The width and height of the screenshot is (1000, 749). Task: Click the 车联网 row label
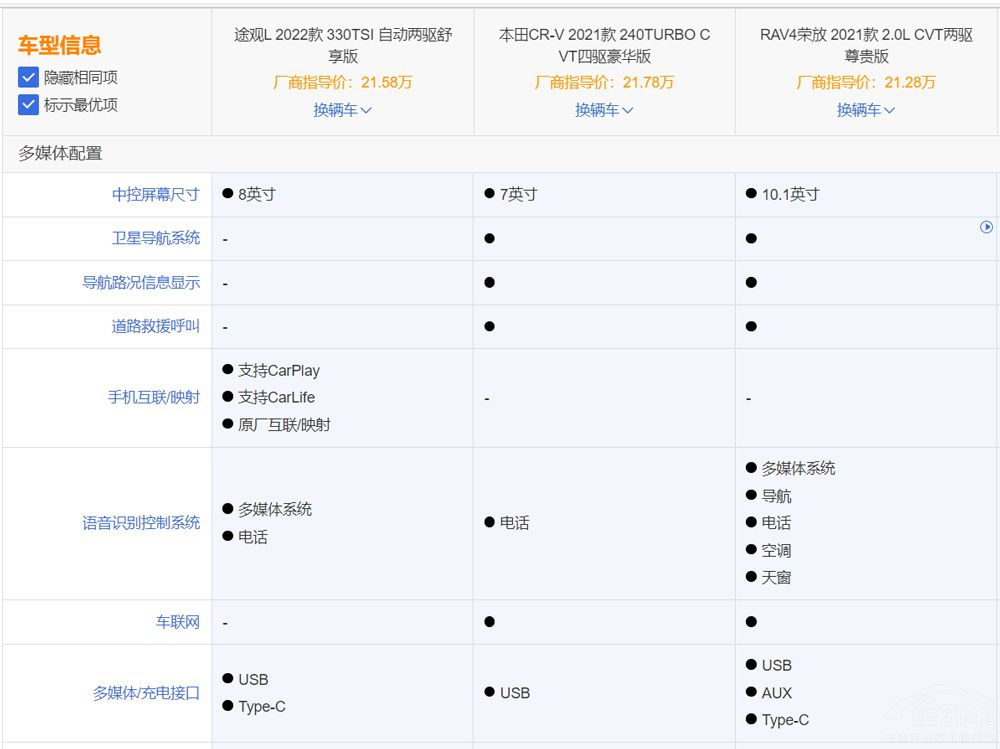177,622
